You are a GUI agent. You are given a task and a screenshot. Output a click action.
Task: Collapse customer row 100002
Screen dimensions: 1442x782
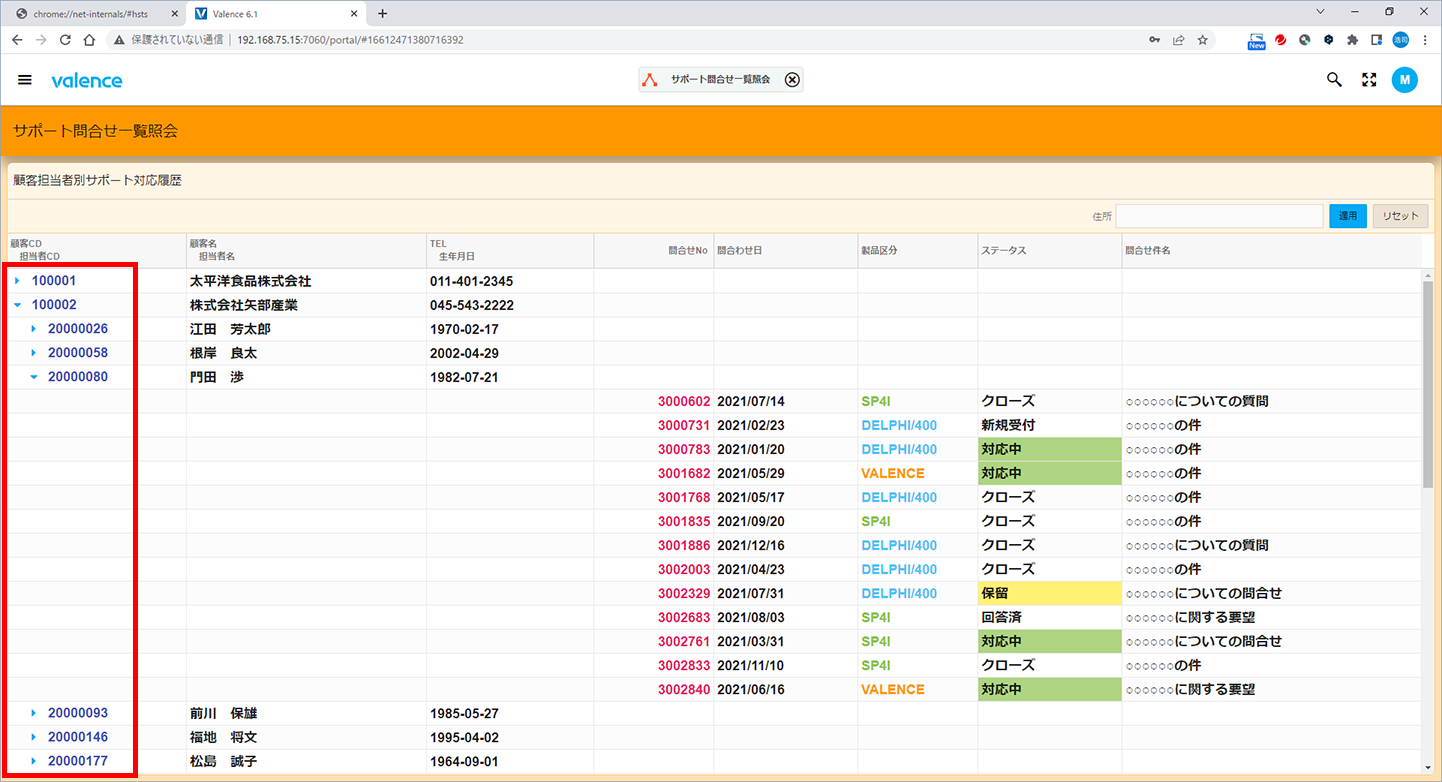pos(18,305)
